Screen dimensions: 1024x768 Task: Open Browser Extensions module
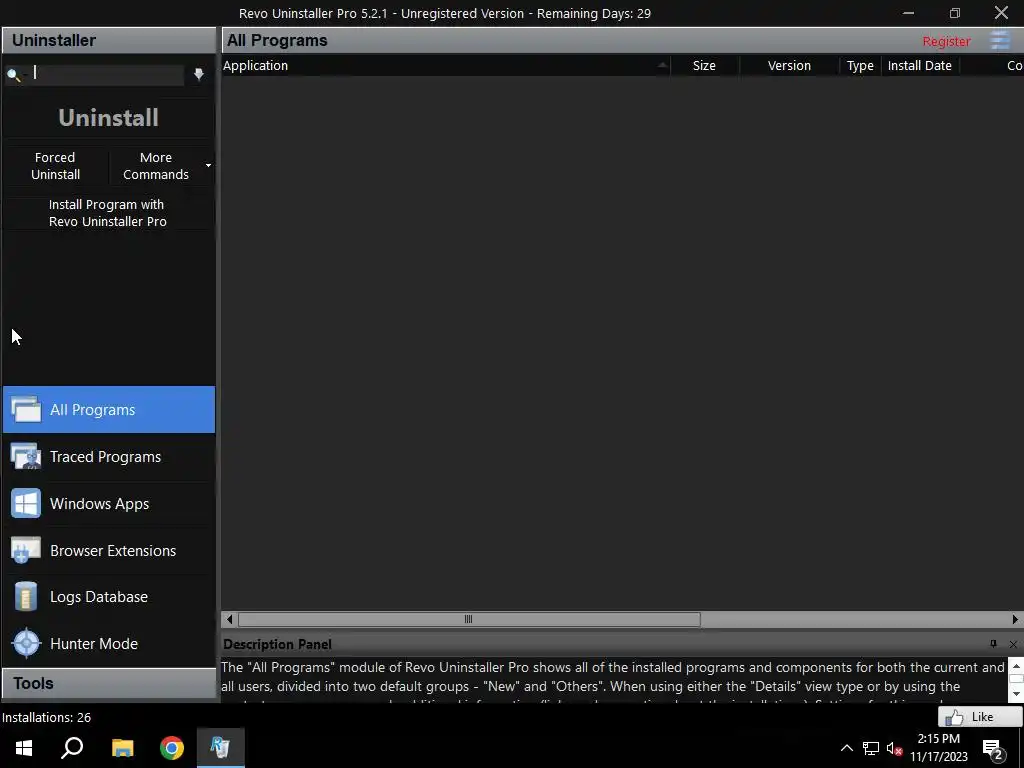tap(108, 551)
